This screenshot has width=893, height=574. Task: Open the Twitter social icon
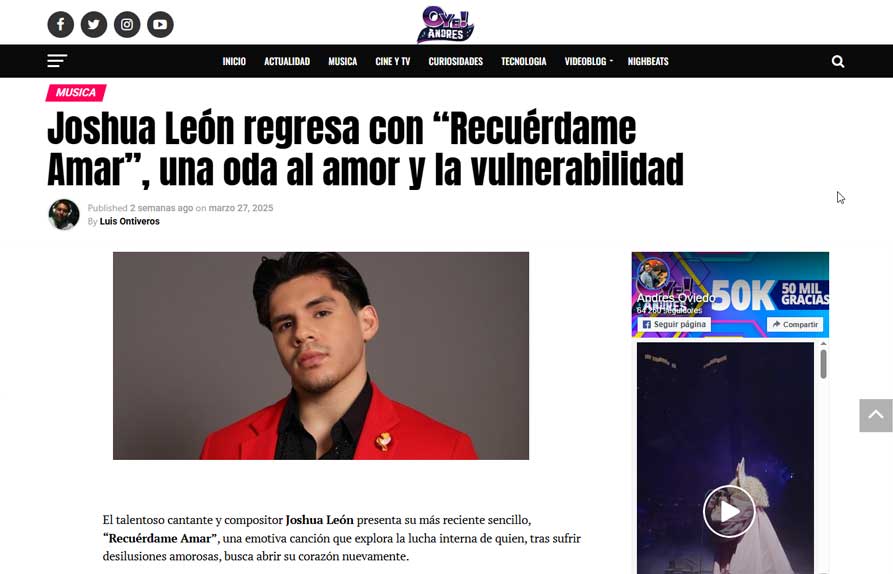[x=94, y=24]
